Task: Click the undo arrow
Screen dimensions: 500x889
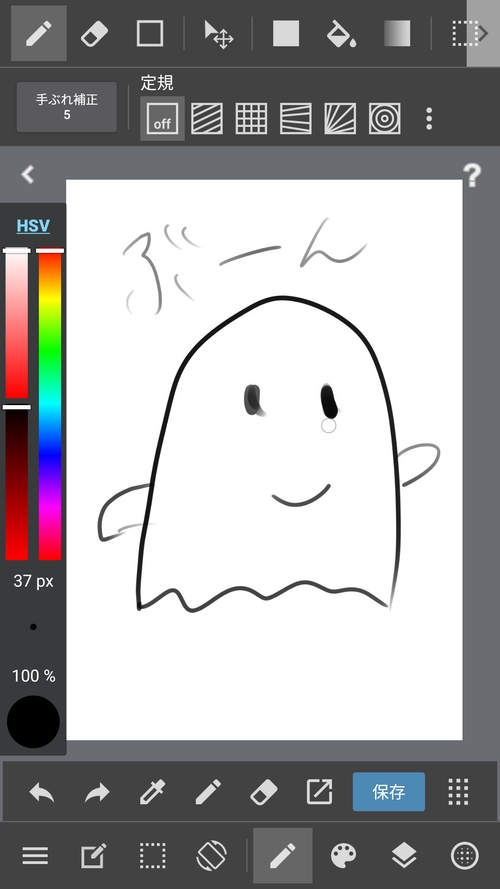Action: click(42, 791)
